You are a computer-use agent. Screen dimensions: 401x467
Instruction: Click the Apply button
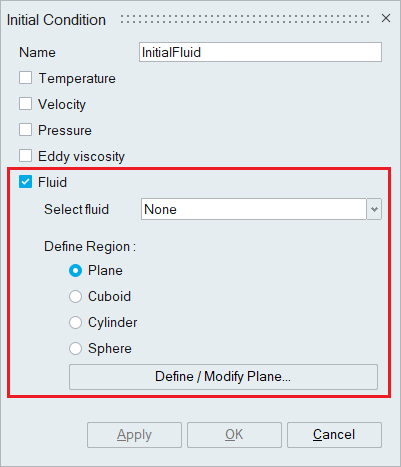[134, 435]
